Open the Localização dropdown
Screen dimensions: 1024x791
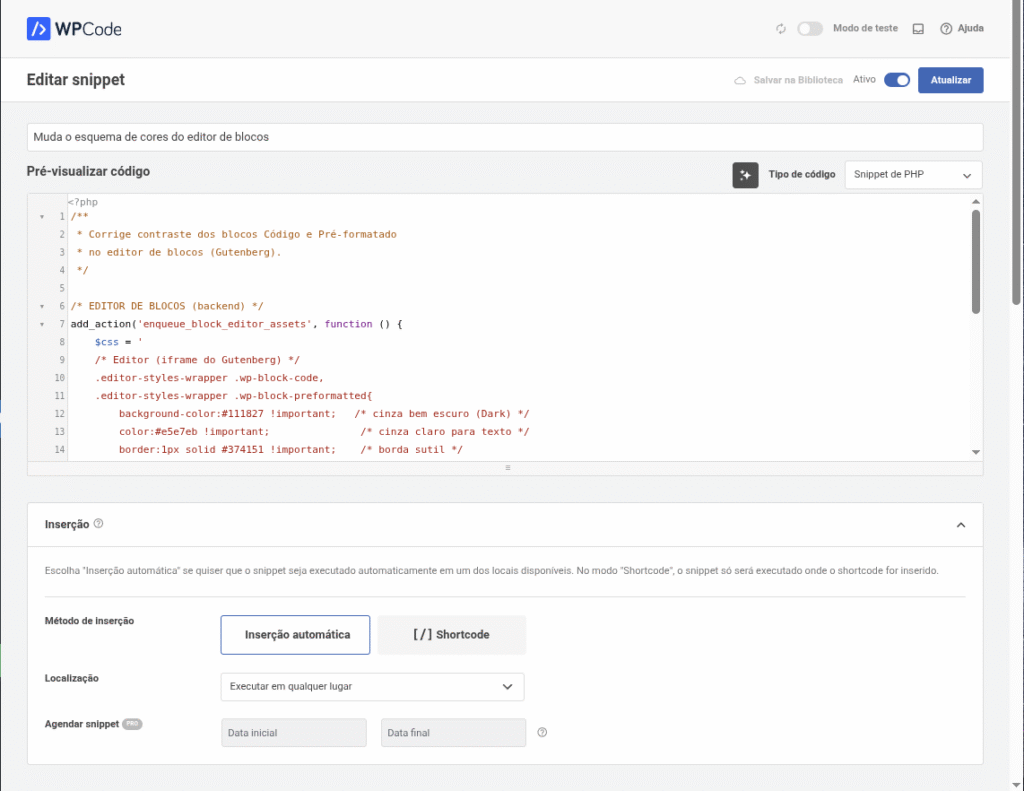point(372,687)
